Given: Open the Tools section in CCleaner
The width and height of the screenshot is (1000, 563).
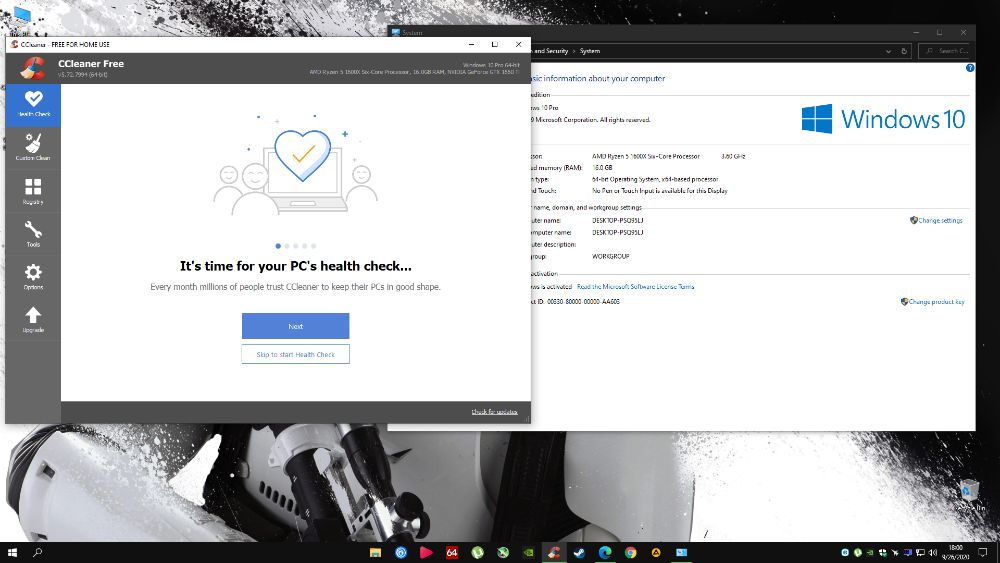Looking at the screenshot, I should [x=33, y=234].
